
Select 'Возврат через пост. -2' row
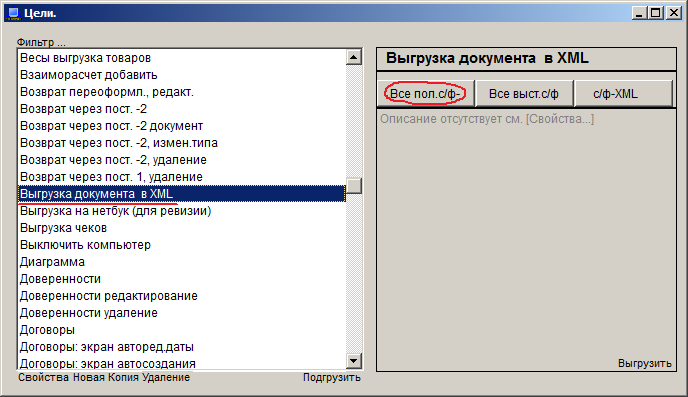click(182, 109)
